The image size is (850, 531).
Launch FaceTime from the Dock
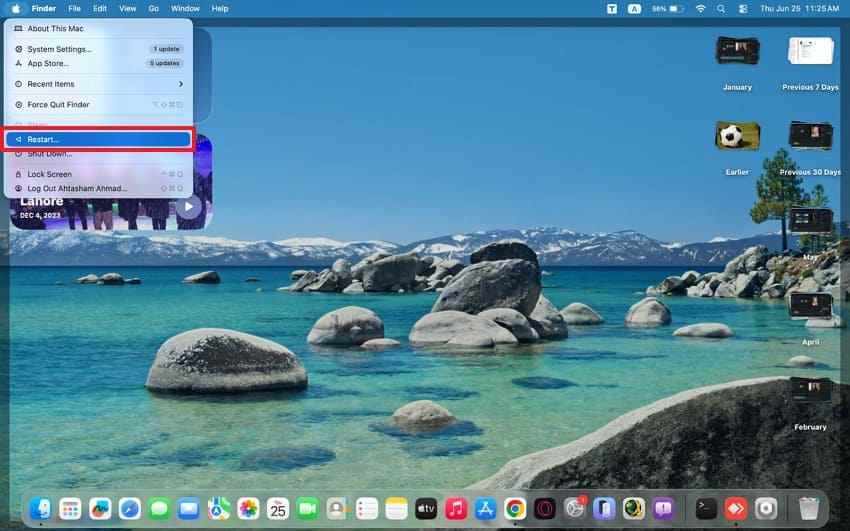307,509
